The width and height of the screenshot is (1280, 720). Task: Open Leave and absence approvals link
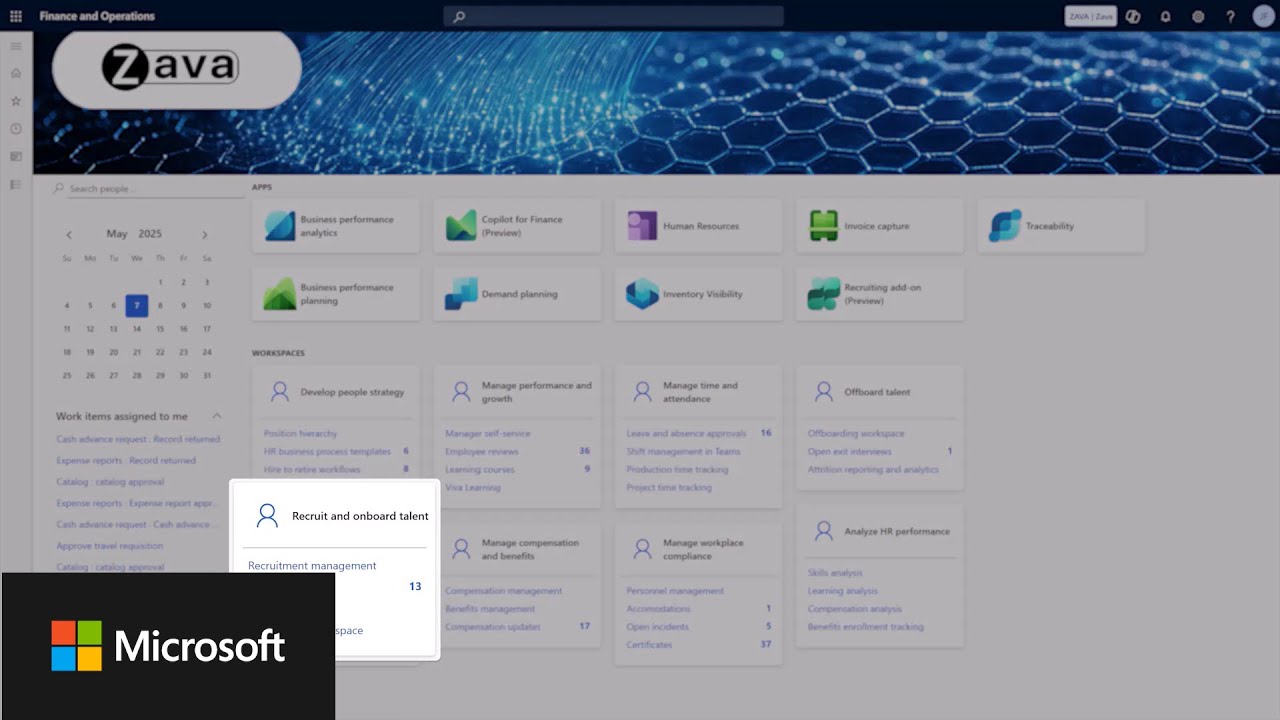point(686,434)
